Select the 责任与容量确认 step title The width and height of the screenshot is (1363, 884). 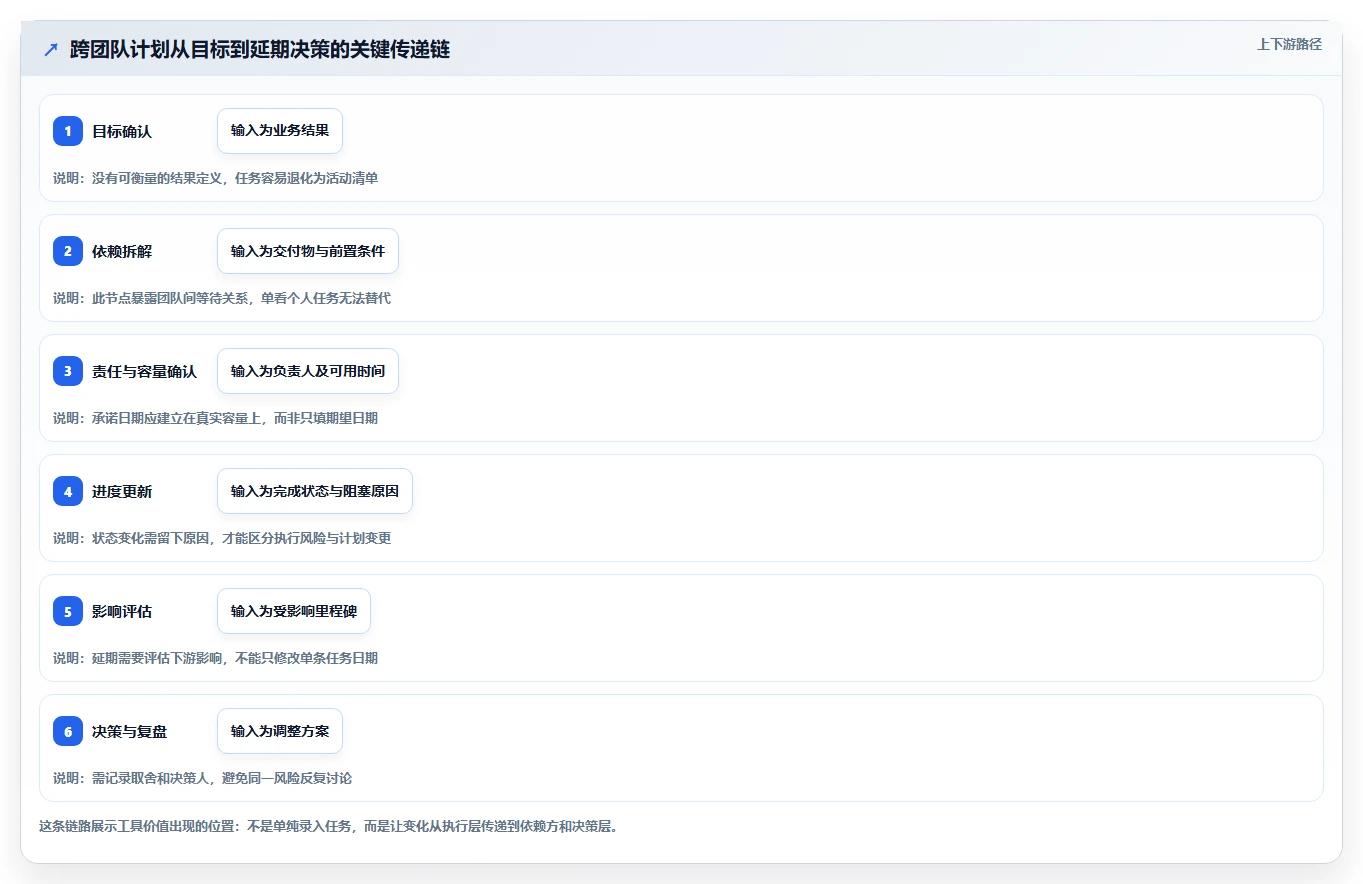144,371
